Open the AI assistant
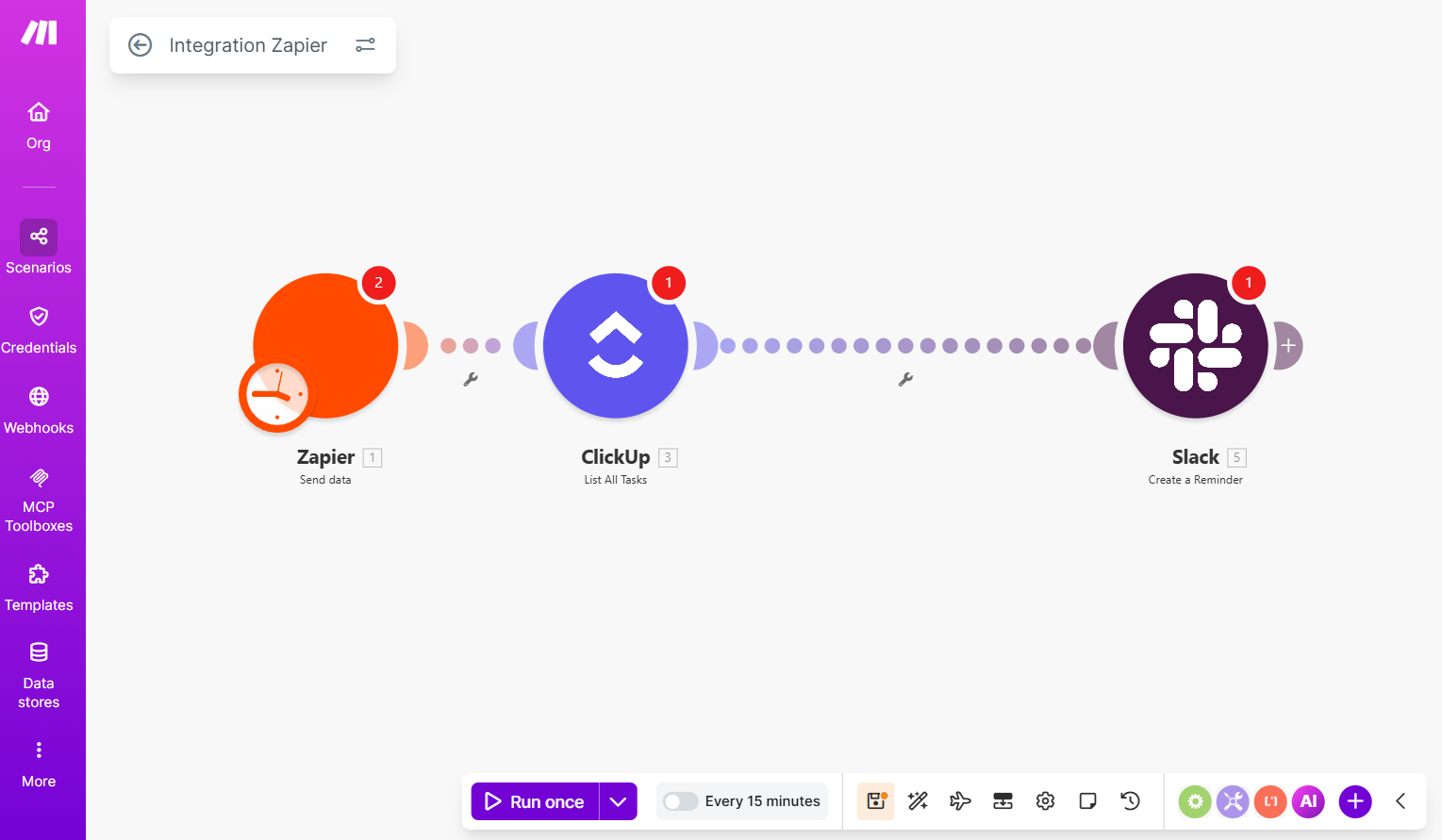 coord(1308,800)
